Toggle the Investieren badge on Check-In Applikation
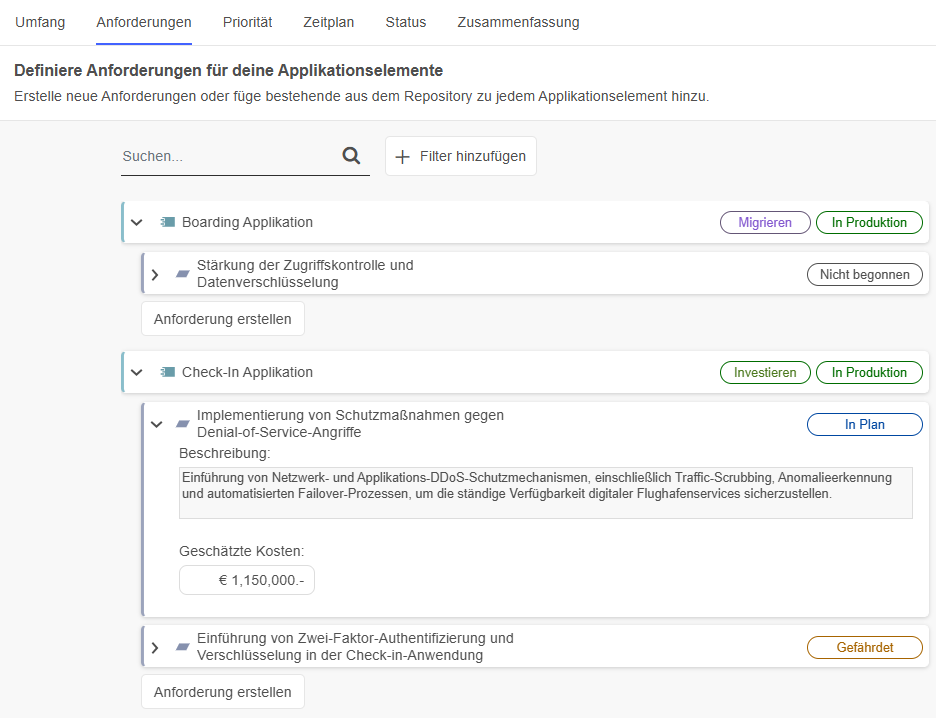Screen dimensions: 936x718 coord(765,371)
